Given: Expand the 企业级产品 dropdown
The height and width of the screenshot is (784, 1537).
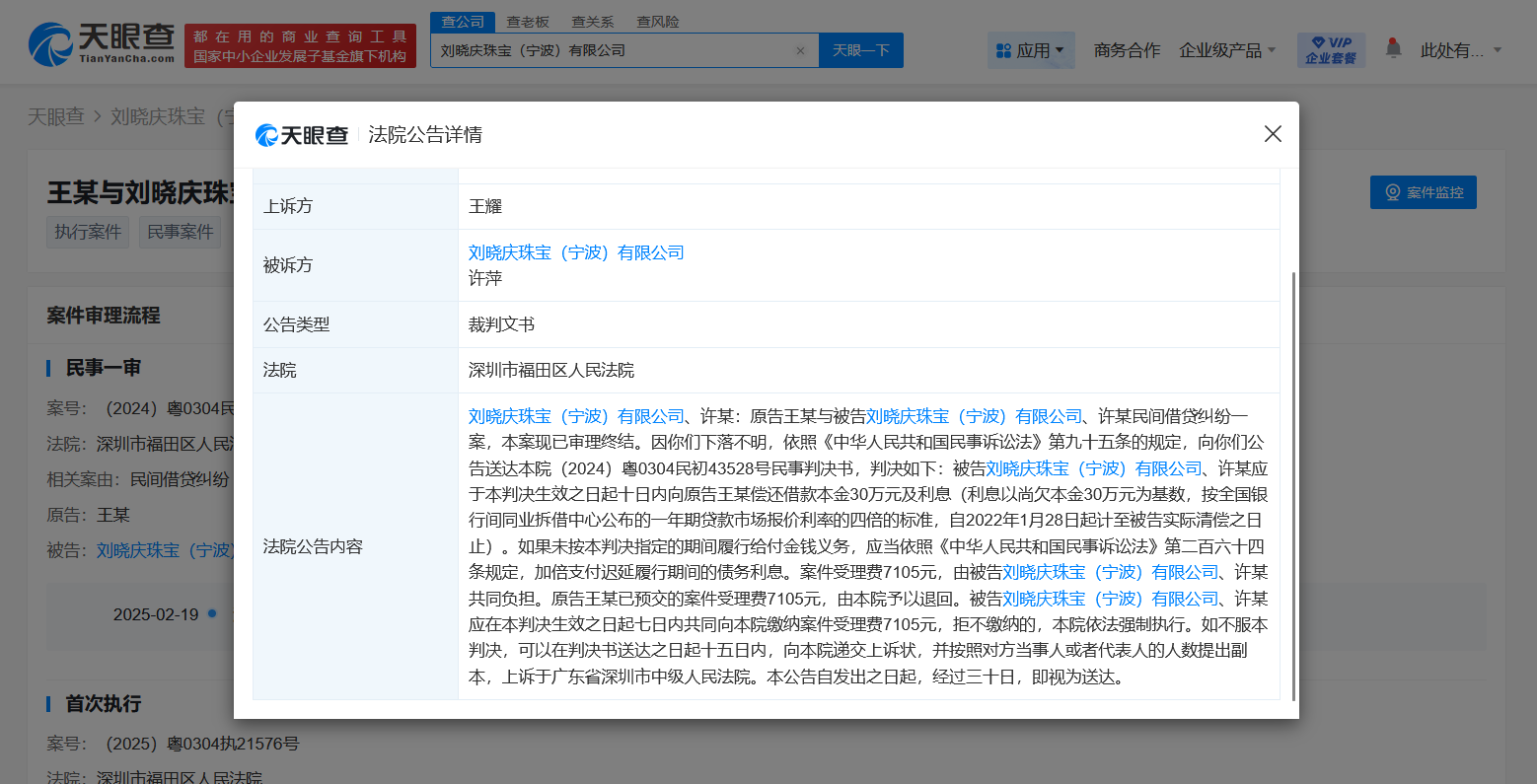Looking at the screenshot, I should point(1227,50).
